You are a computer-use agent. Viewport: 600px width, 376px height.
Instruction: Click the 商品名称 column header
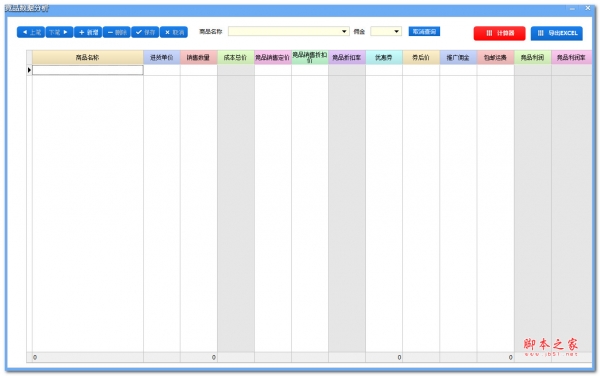pyautogui.click(x=88, y=57)
